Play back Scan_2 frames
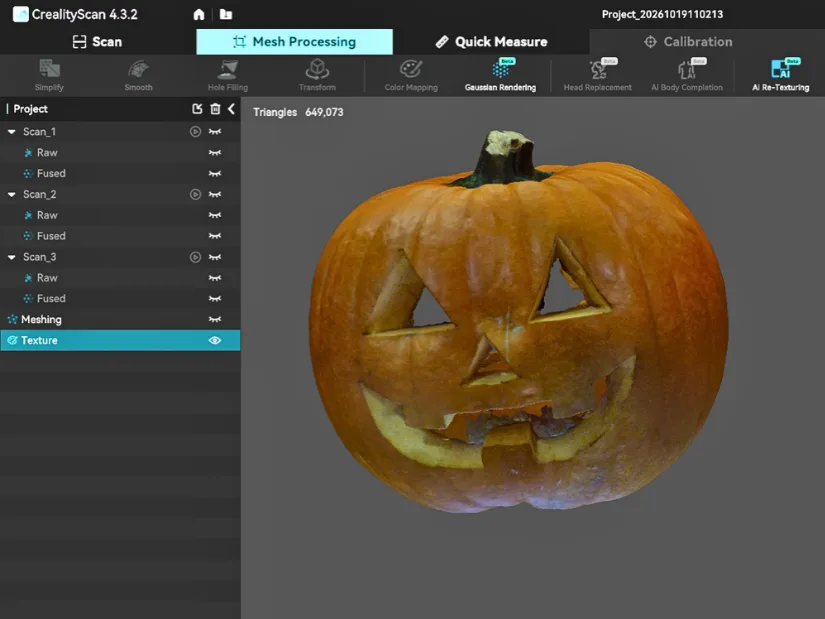This screenshot has width=825, height=619. (x=195, y=194)
